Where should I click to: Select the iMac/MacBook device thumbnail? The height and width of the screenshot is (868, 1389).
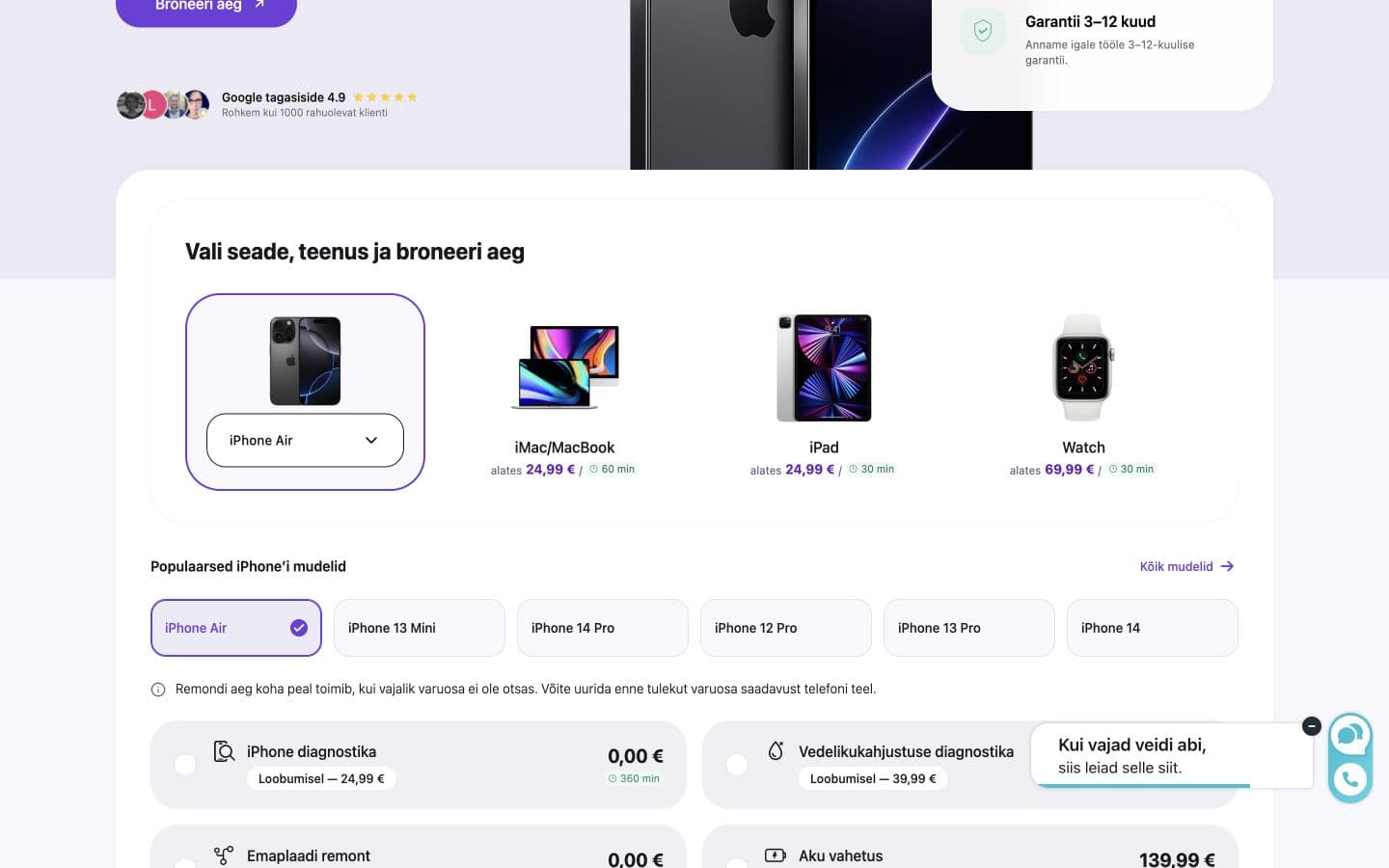(x=564, y=367)
